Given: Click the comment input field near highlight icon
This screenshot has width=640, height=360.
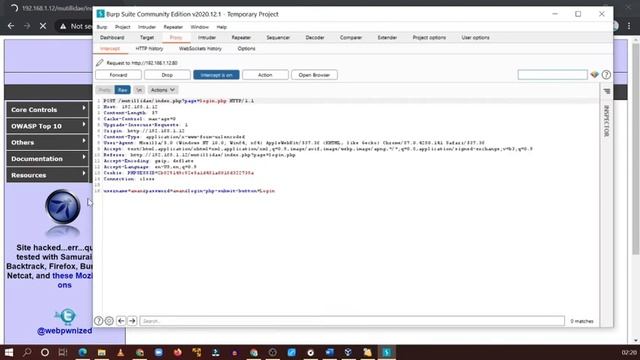Looking at the screenshot, I should click(553, 75).
